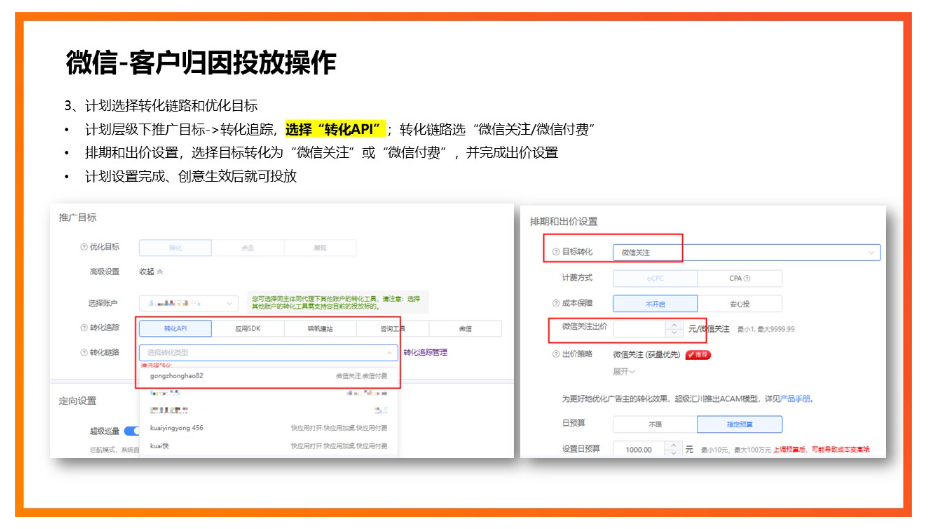Select 转化 as 优化目标
Viewport: 929px width, 529px height.
click(x=175, y=248)
